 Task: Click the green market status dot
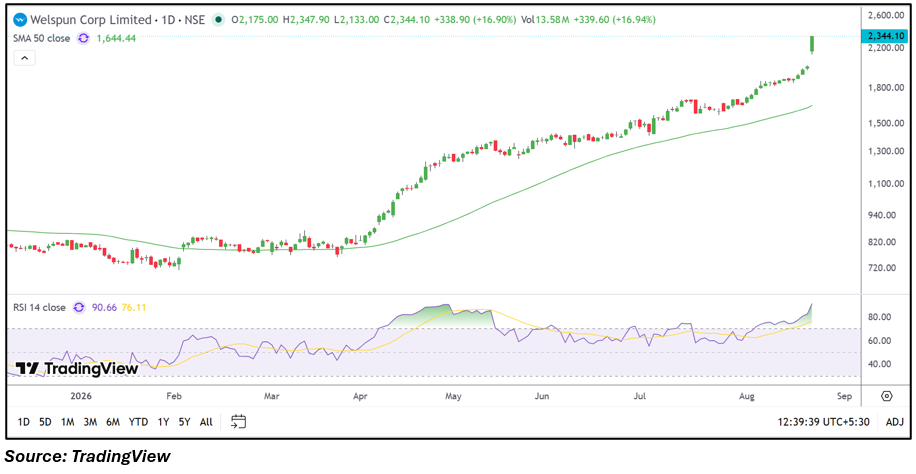218,19
